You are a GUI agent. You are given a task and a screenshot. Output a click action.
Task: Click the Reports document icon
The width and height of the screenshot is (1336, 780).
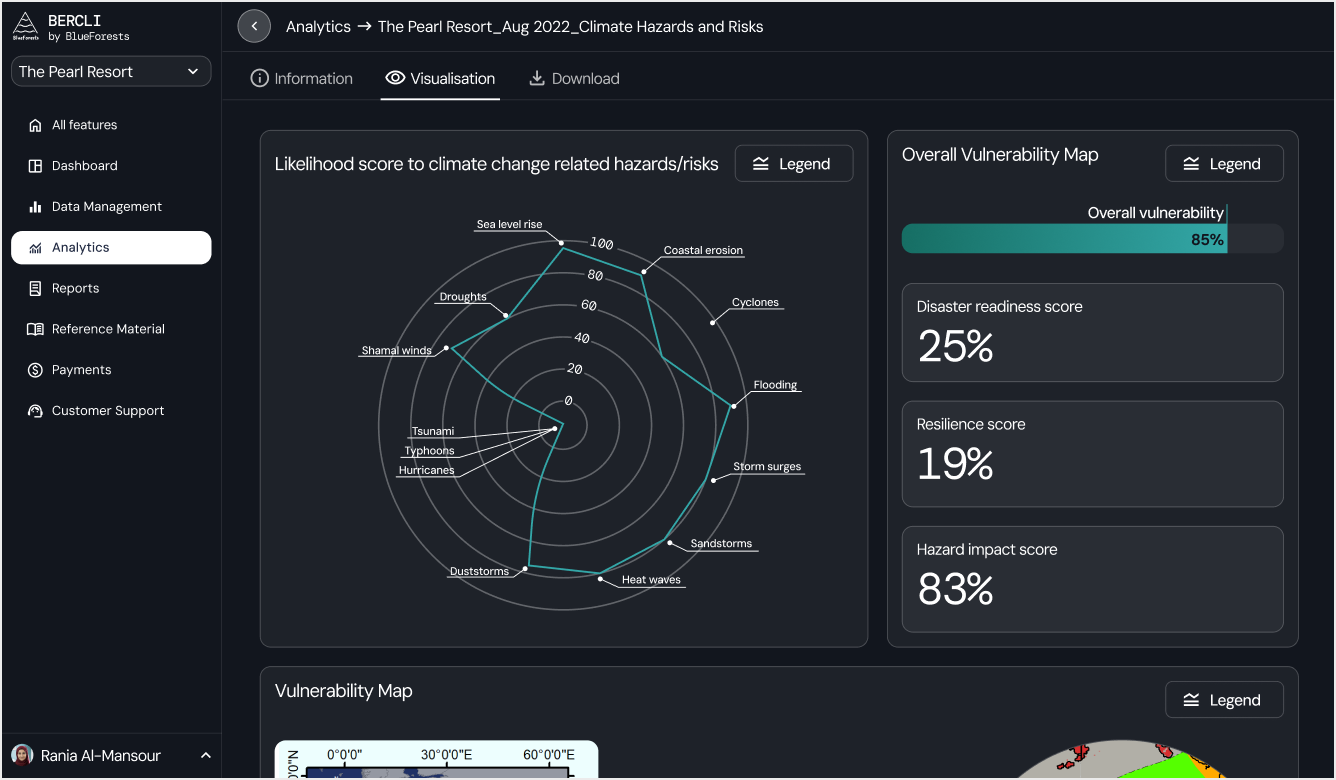pos(35,288)
